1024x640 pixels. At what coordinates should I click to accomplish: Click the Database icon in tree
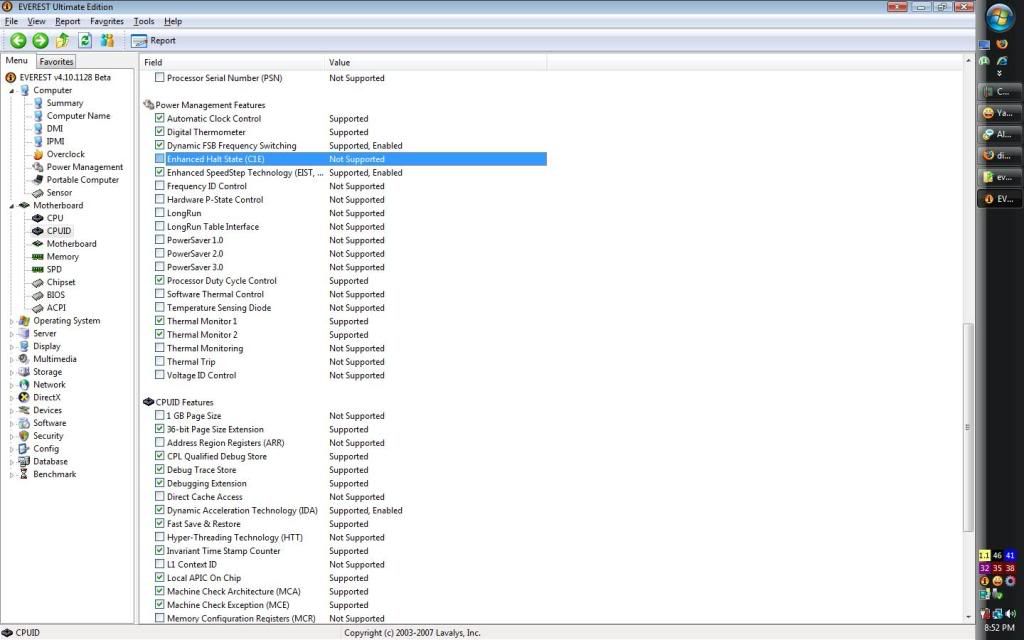(24, 461)
